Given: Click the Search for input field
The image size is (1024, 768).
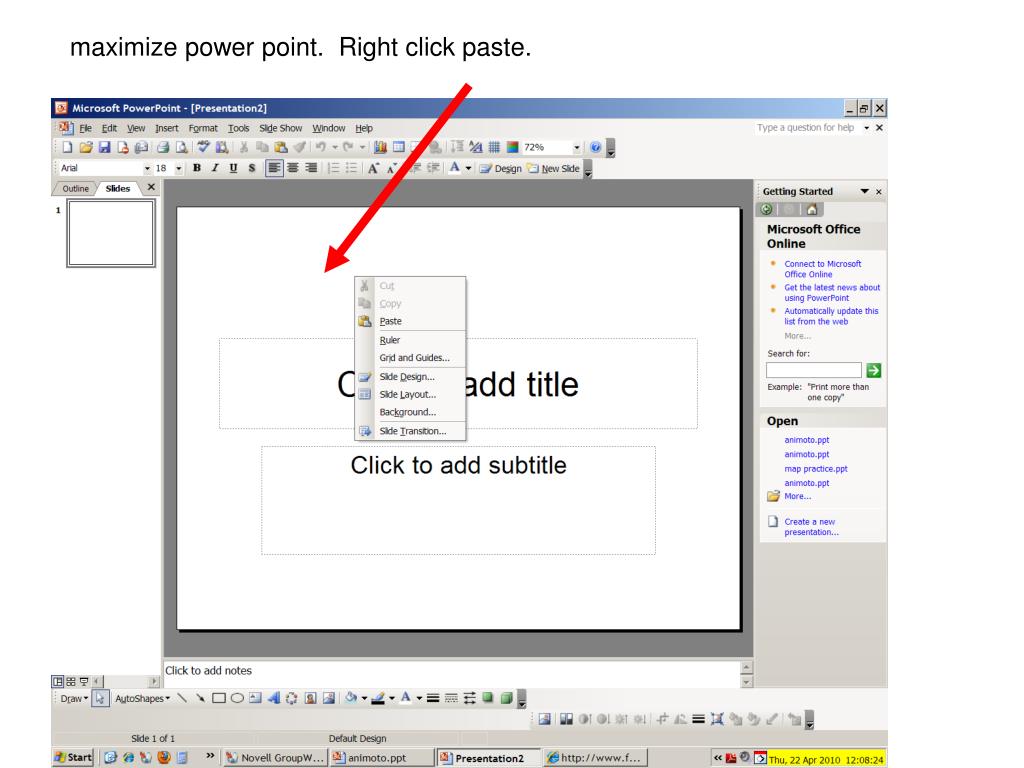Looking at the screenshot, I should pos(814,370).
